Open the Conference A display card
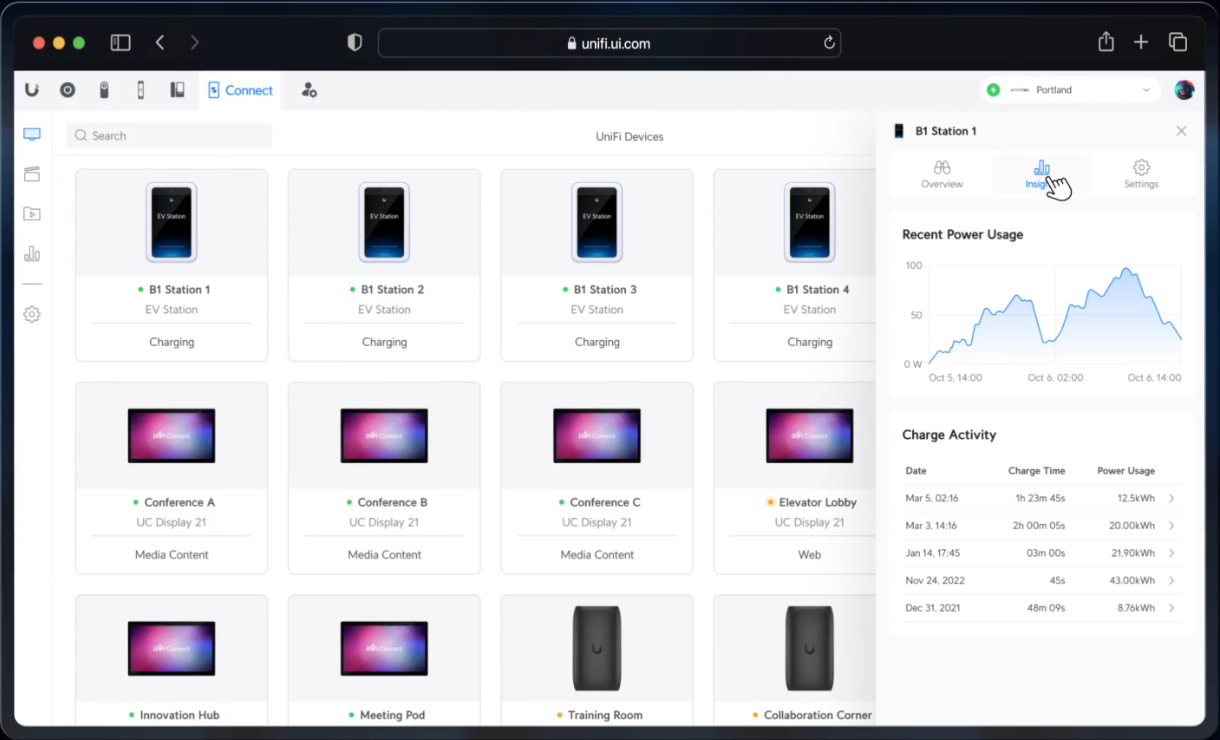The height and width of the screenshot is (740, 1220). pos(171,478)
